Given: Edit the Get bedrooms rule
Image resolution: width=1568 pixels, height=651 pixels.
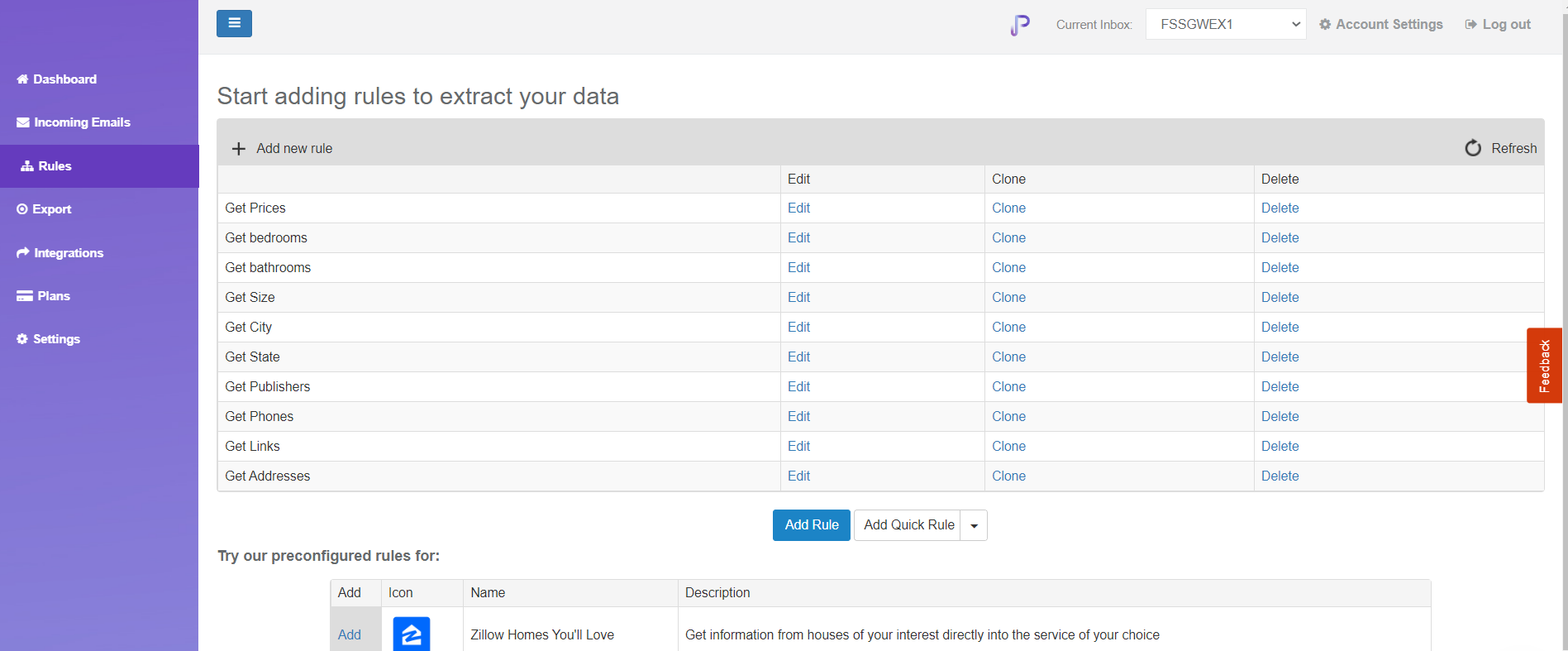Looking at the screenshot, I should click(x=798, y=238).
